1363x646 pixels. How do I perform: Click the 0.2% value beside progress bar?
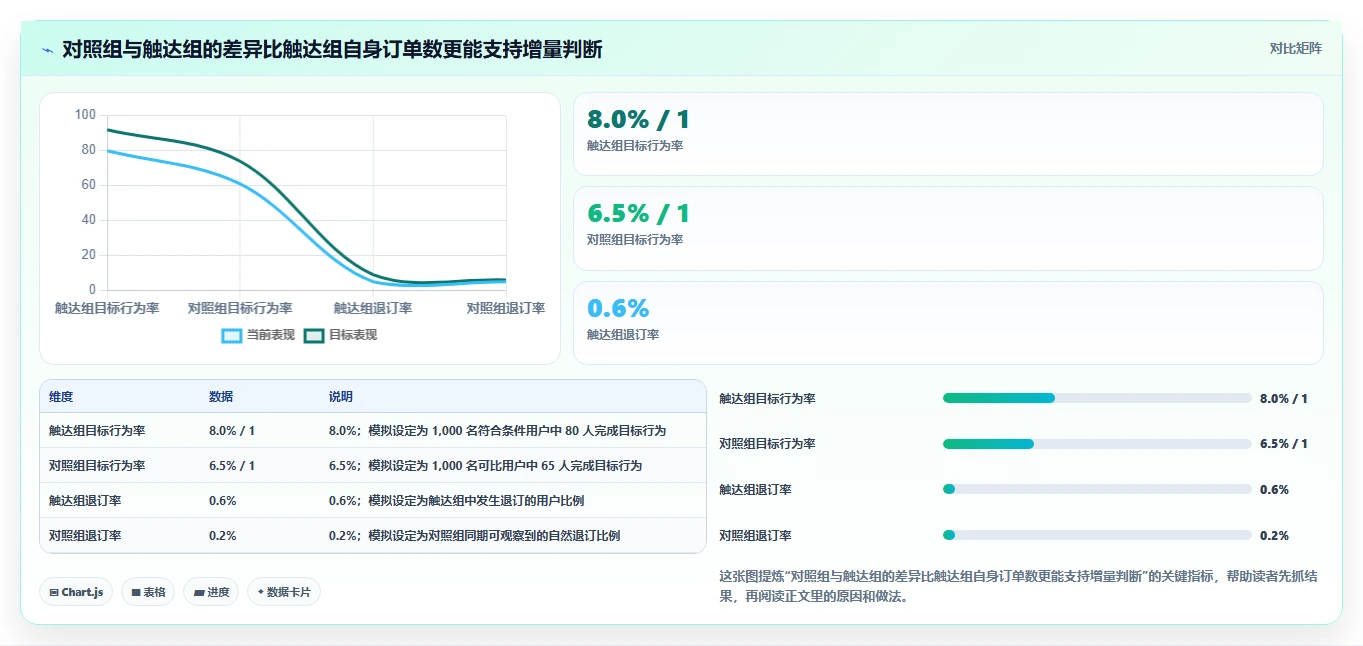[1274, 535]
